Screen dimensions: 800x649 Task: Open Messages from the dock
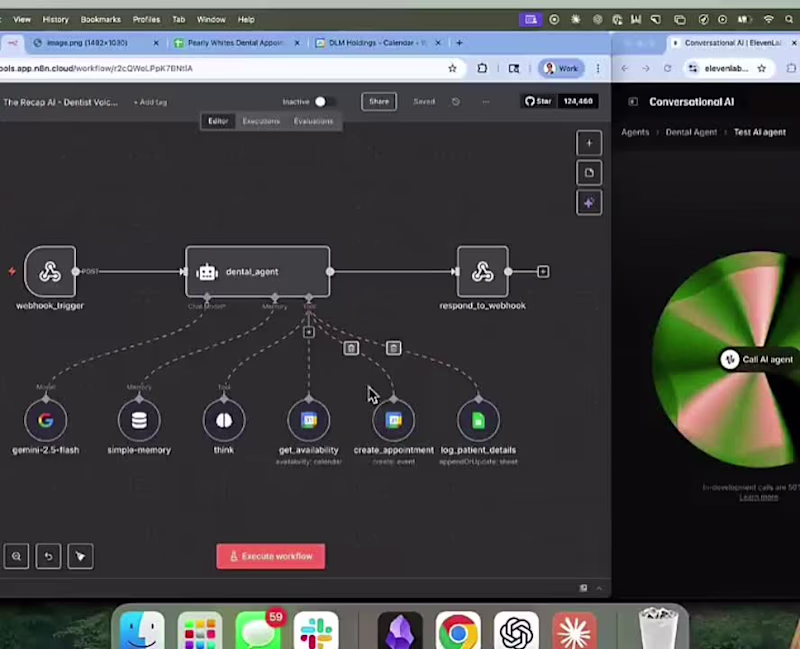point(258,631)
